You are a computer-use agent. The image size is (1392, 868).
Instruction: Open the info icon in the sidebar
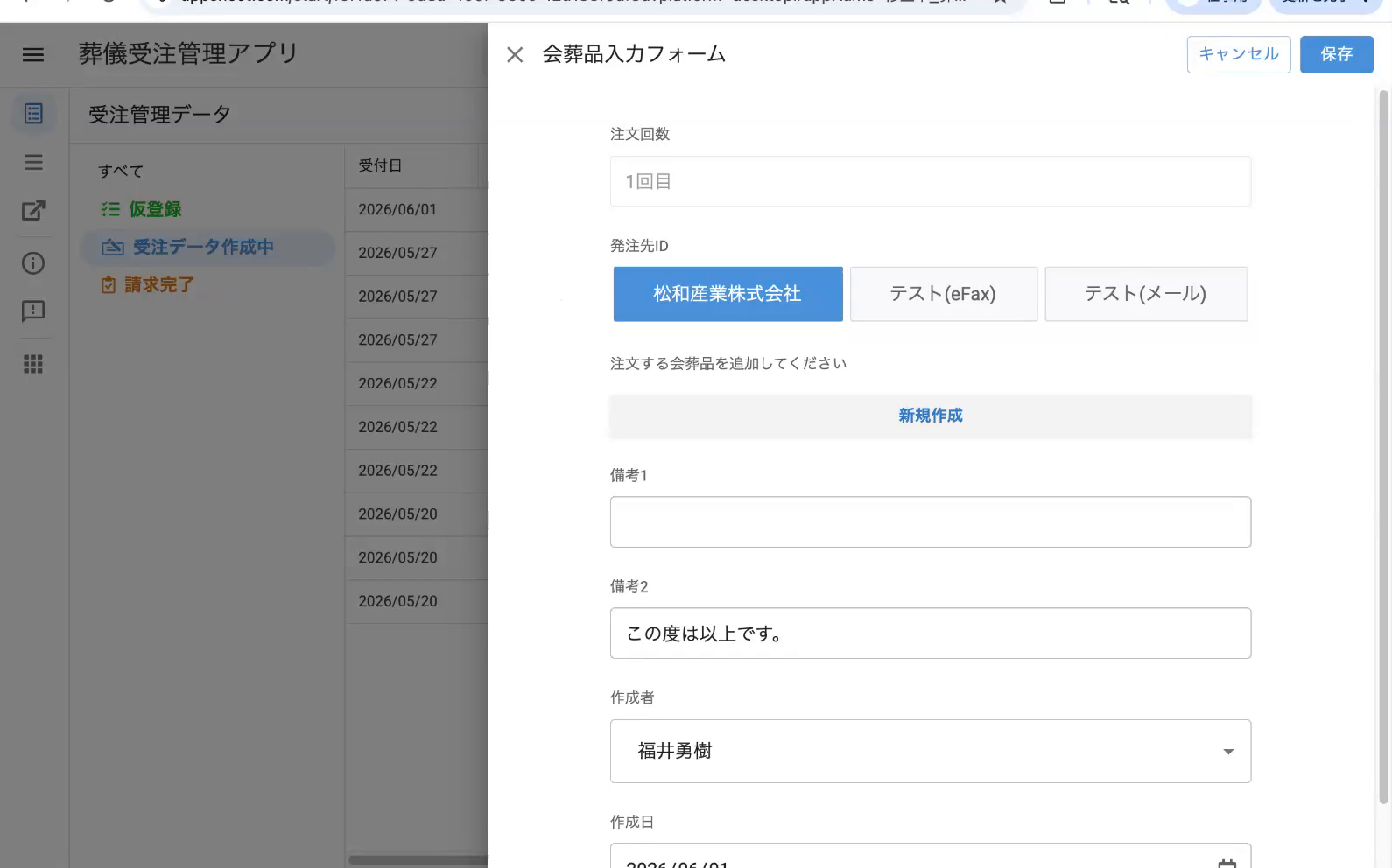pos(33,263)
